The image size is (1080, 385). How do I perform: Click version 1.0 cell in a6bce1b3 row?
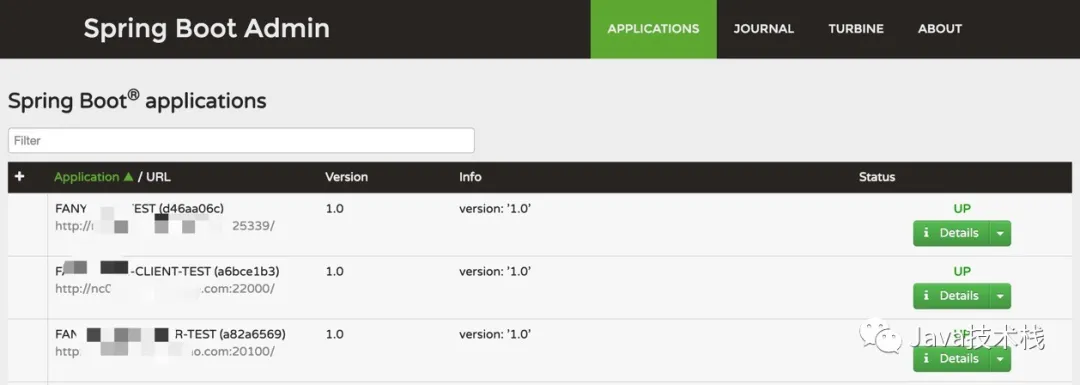(x=334, y=271)
